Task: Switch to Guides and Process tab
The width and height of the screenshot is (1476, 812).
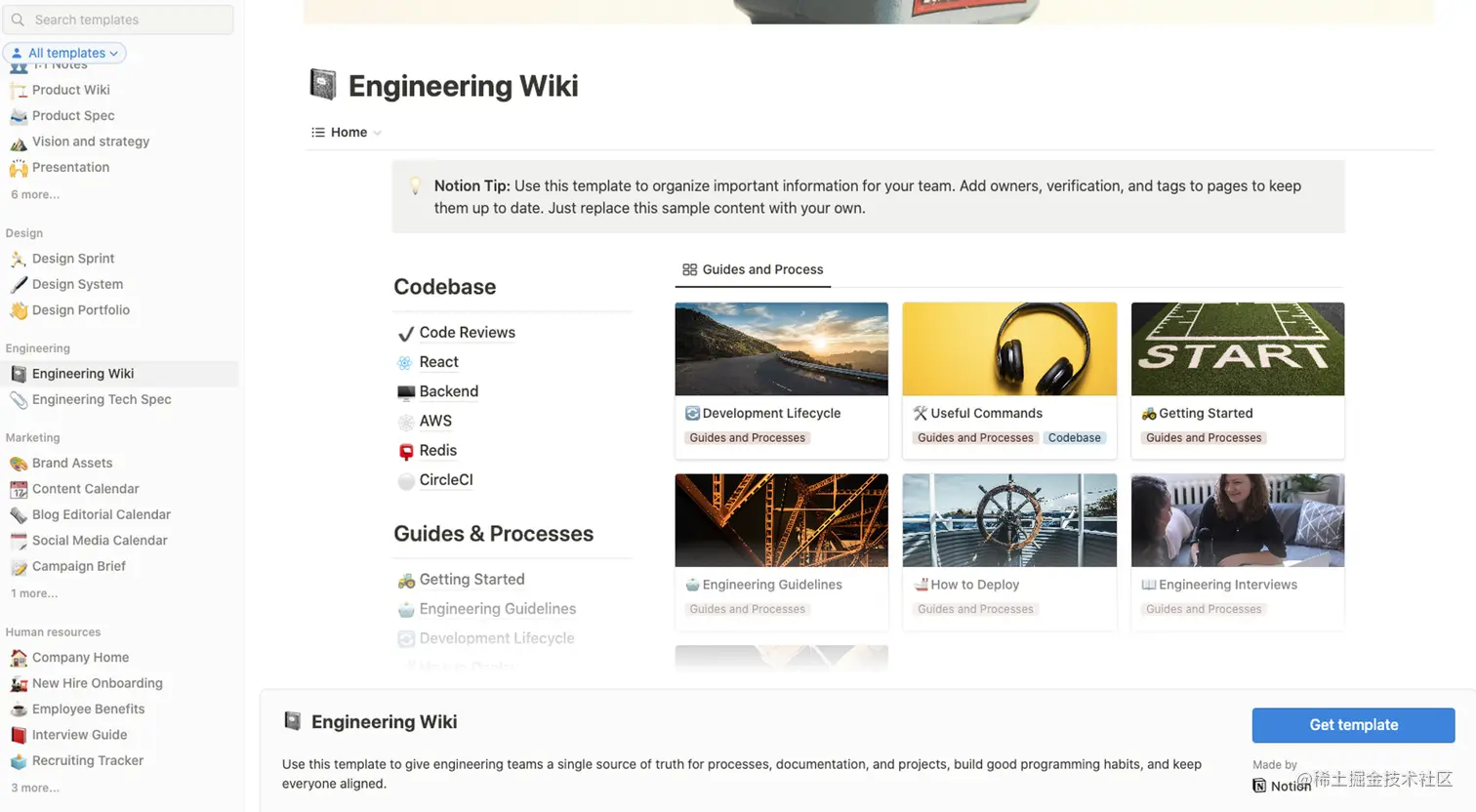Action: pos(753,269)
